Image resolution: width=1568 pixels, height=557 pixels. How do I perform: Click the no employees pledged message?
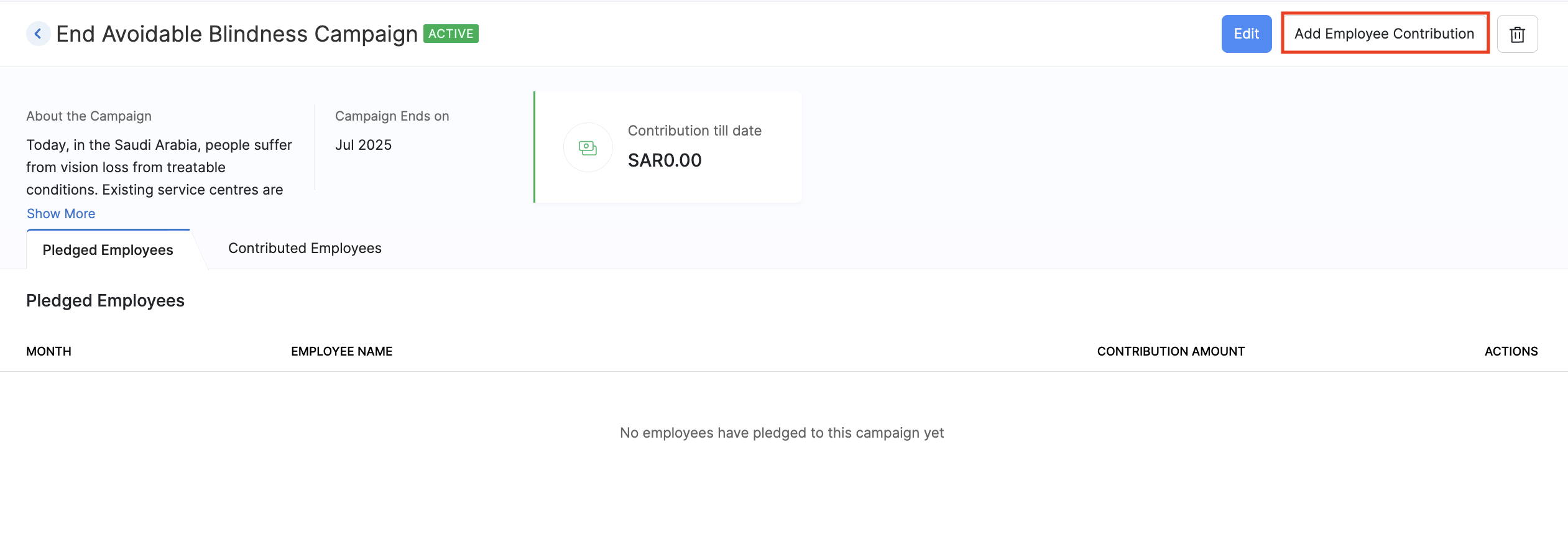tap(782, 433)
